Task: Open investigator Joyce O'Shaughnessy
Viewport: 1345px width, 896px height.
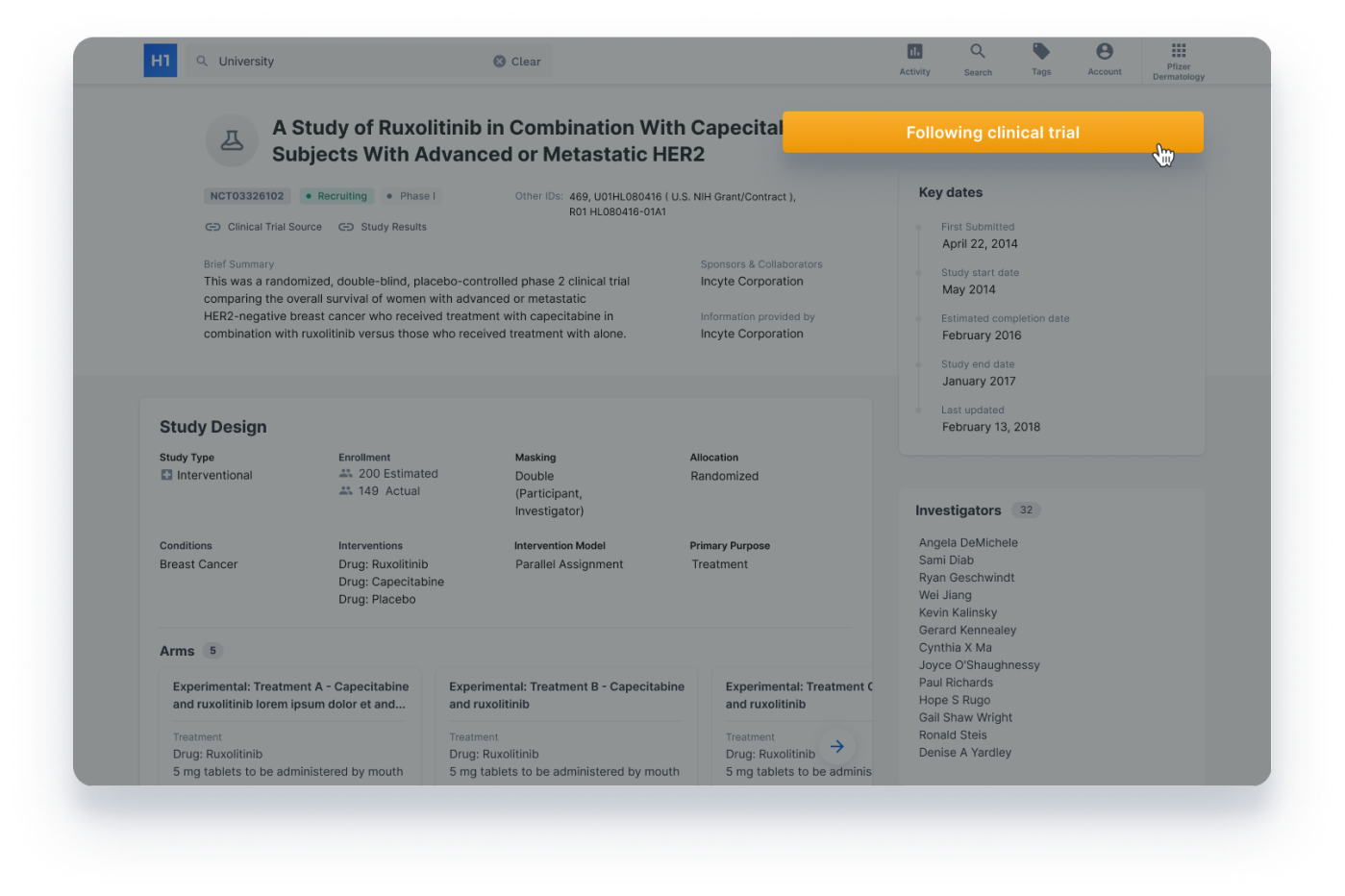Action: click(979, 665)
